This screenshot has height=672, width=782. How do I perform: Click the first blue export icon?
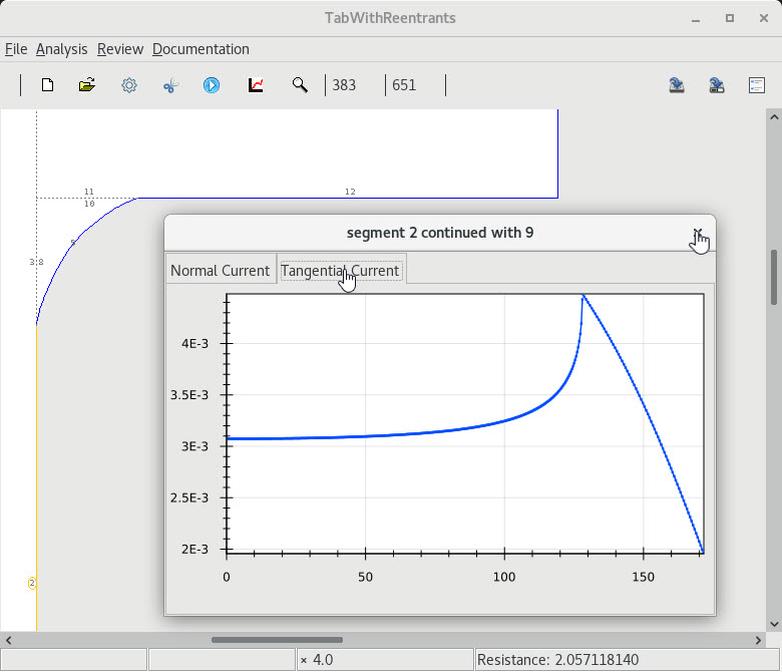click(x=677, y=85)
